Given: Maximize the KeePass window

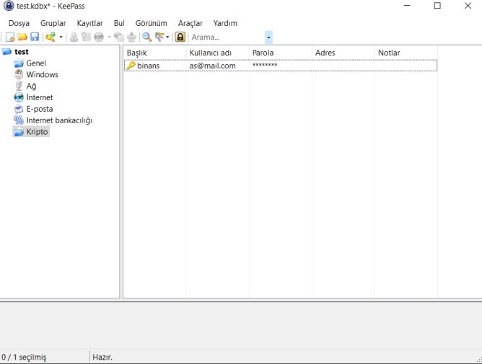Looking at the screenshot, I should [437, 6].
